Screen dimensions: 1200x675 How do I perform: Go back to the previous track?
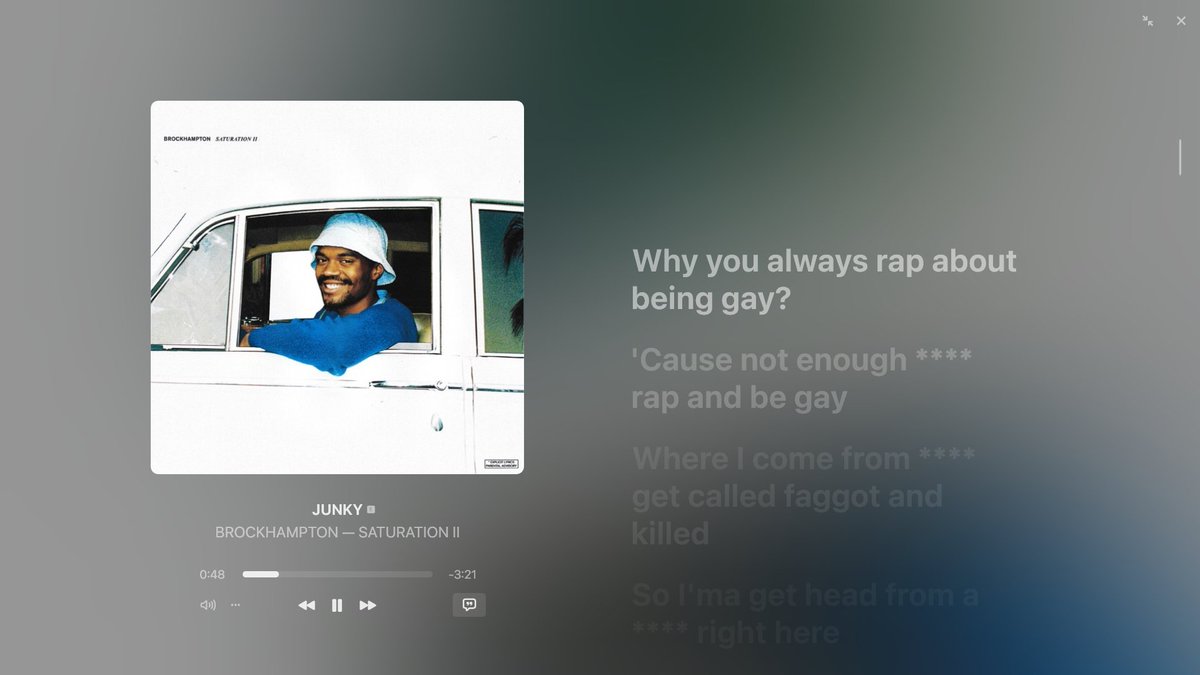pos(306,605)
